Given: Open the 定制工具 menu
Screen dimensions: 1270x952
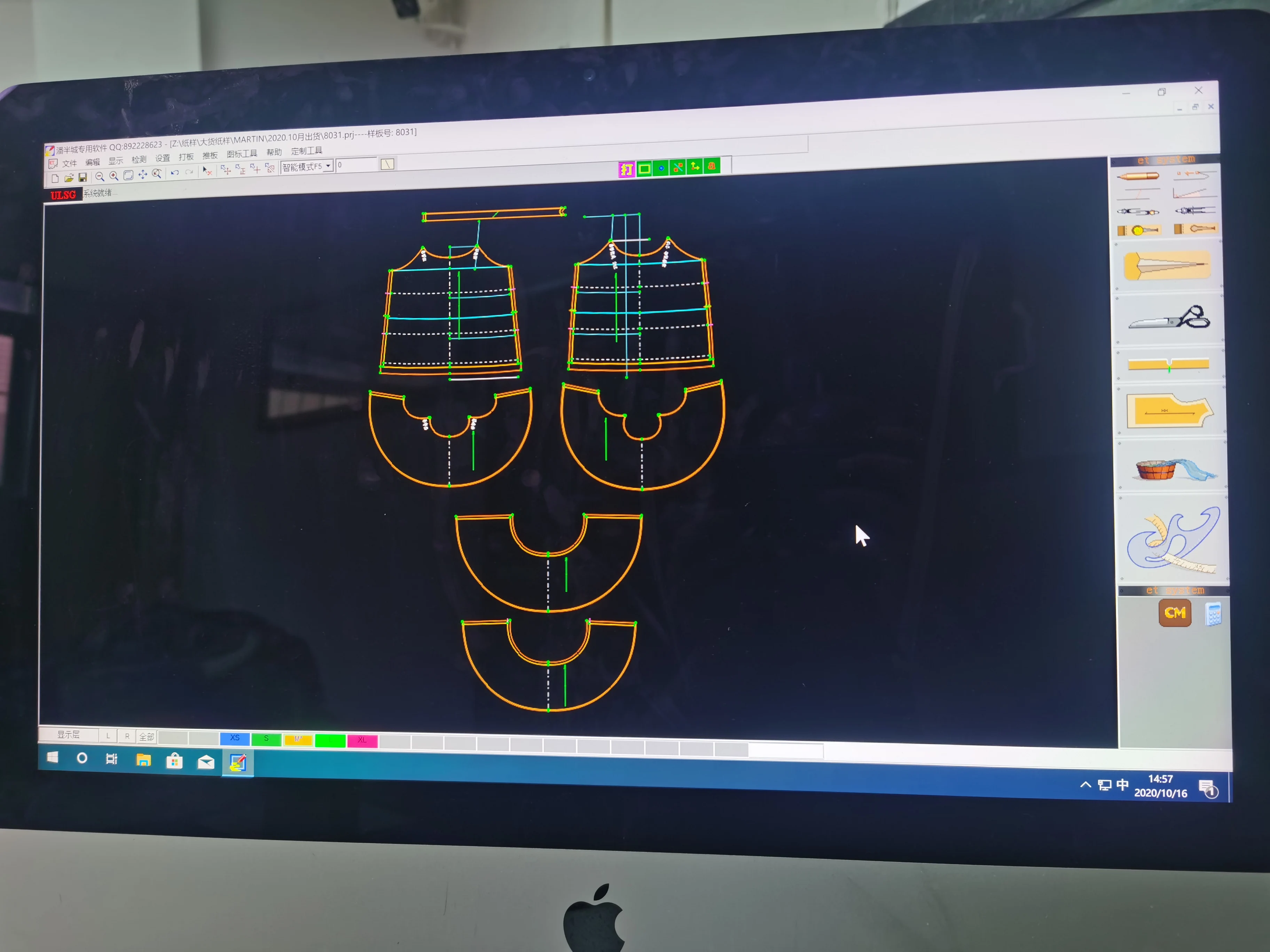Looking at the screenshot, I should tap(306, 151).
